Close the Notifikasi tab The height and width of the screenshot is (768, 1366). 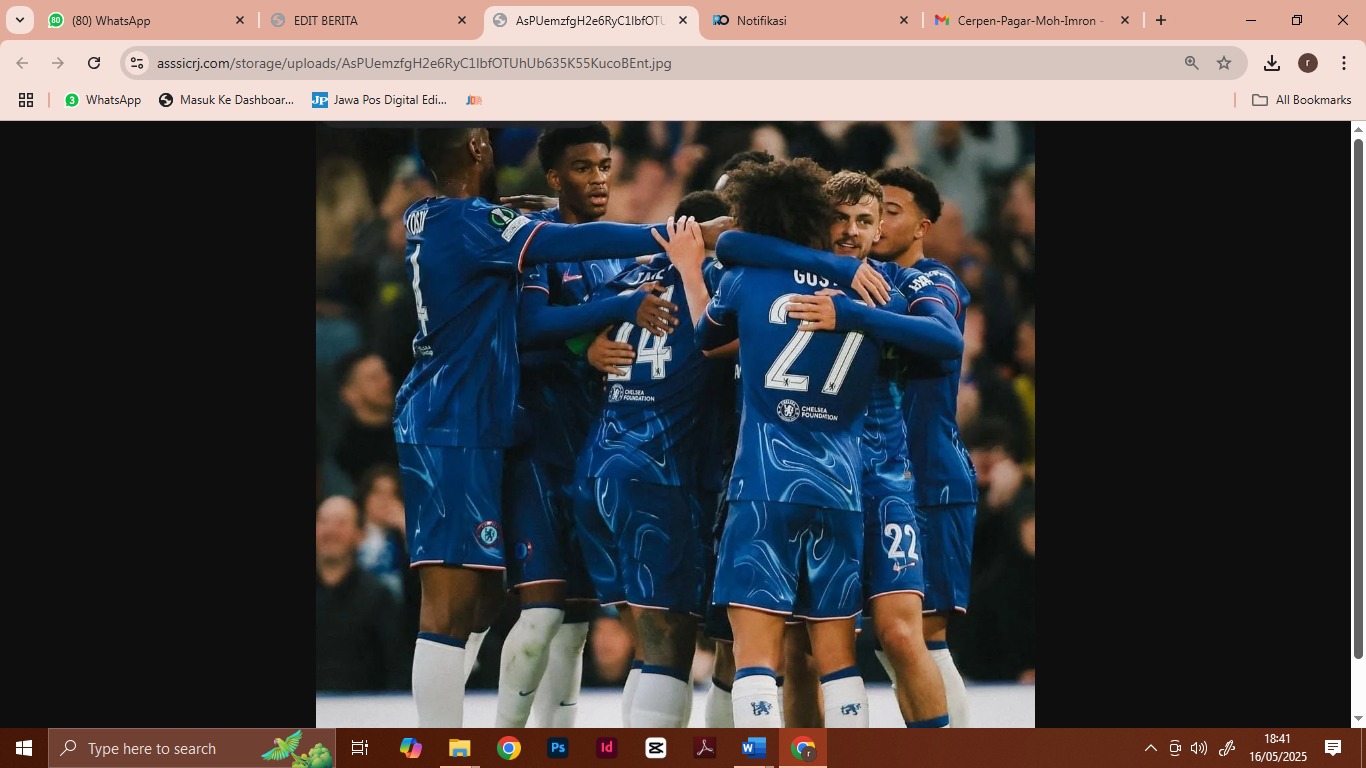click(904, 20)
